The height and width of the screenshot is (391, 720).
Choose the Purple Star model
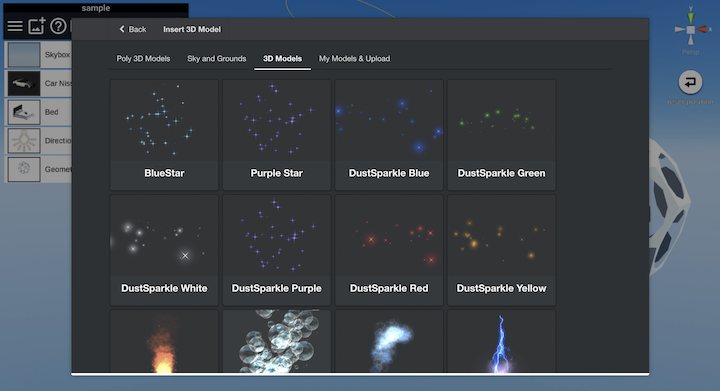[276, 134]
